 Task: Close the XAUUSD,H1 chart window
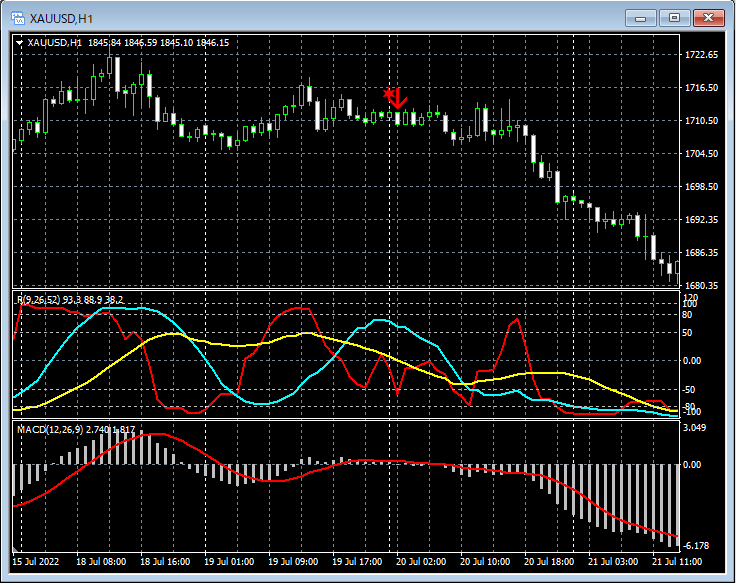[x=708, y=18]
